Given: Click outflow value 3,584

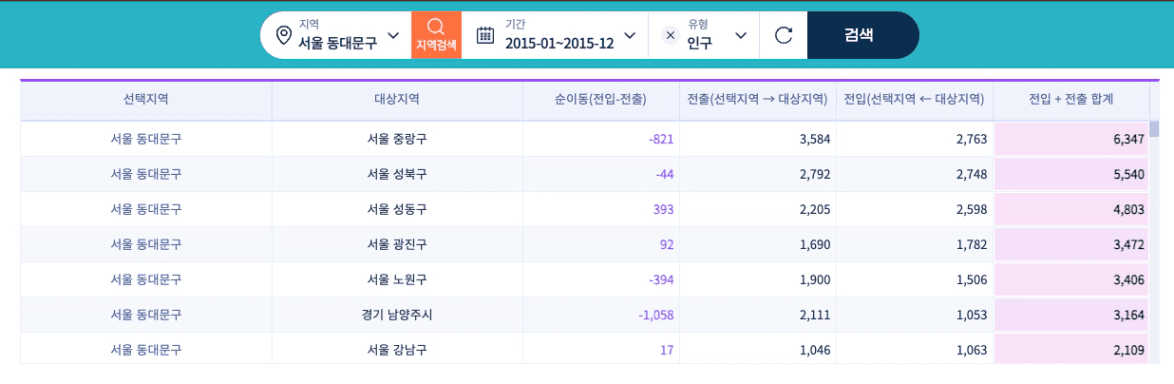Looking at the screenshot, I should coord(815,139).
